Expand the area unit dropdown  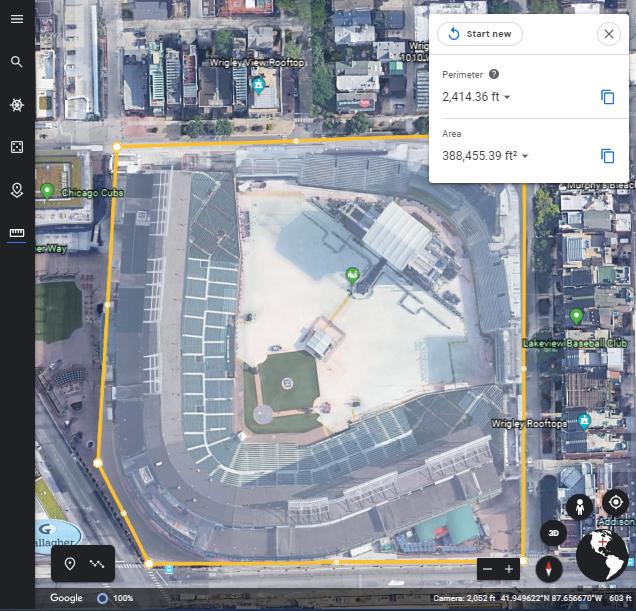click(525, 156)
